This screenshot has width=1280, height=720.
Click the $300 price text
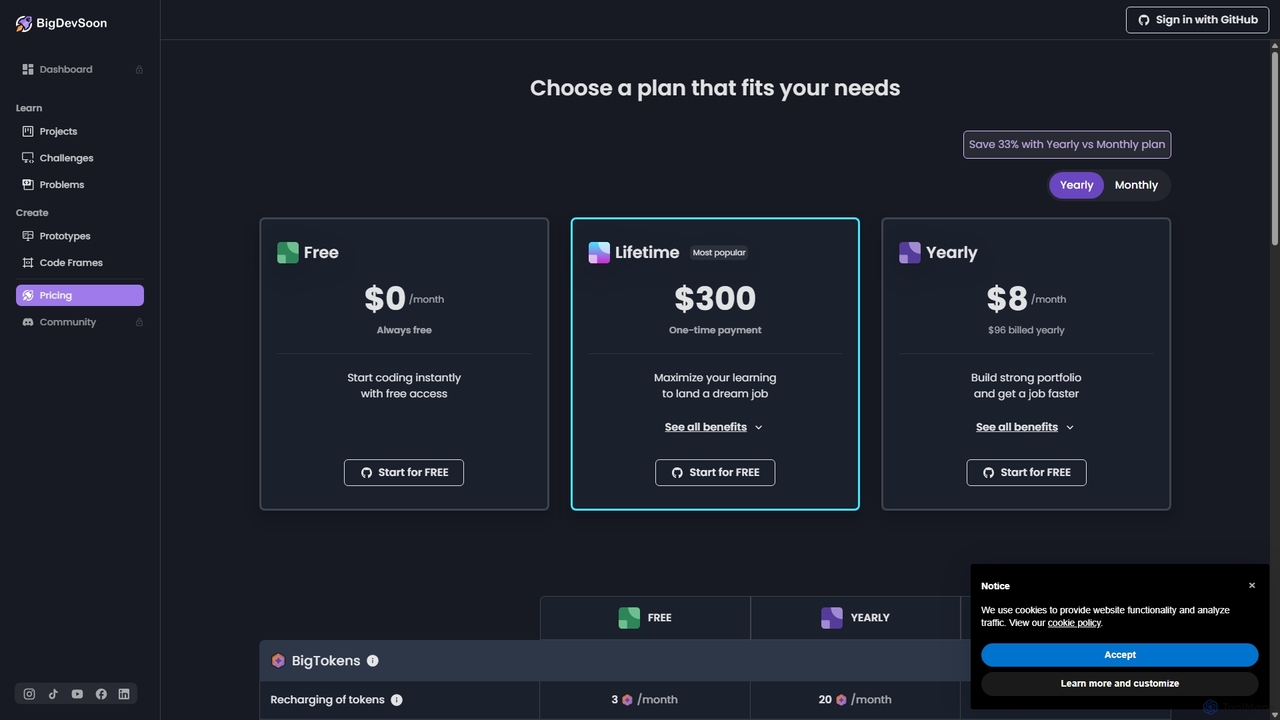715,298
